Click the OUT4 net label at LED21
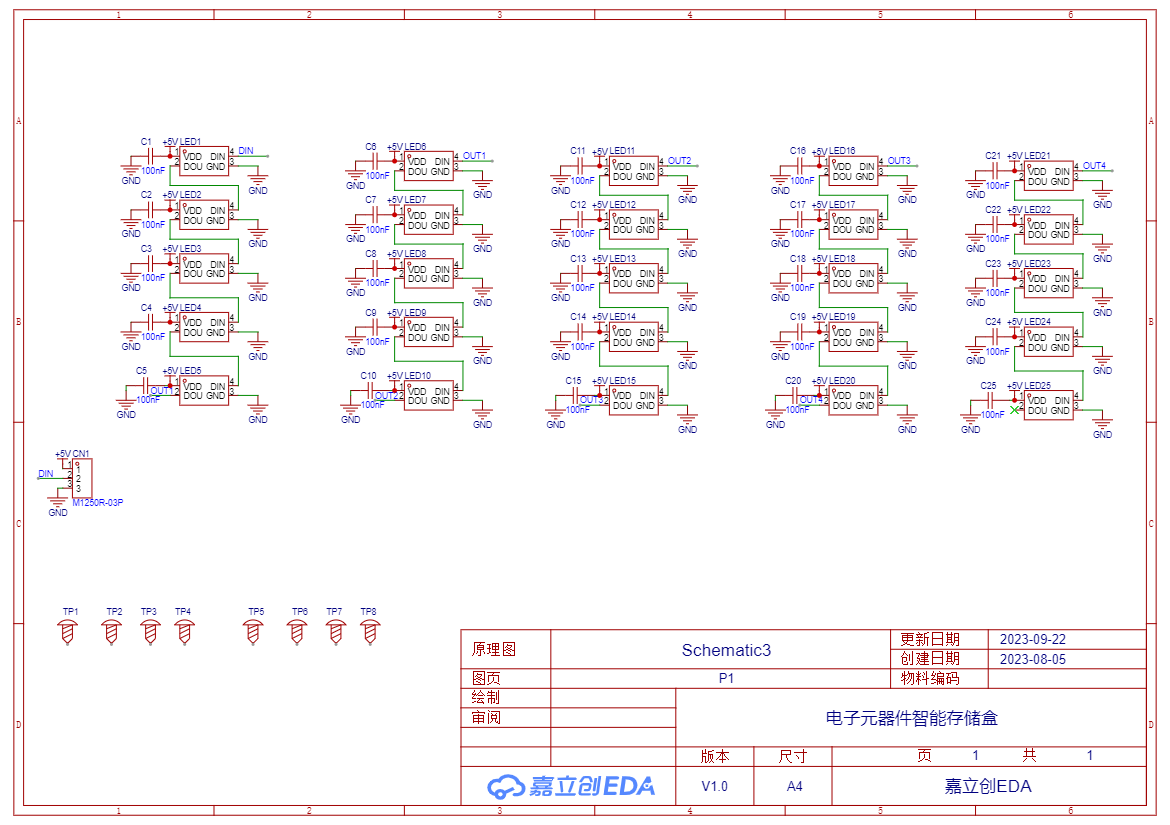1170x825 pixels. 1095,166
